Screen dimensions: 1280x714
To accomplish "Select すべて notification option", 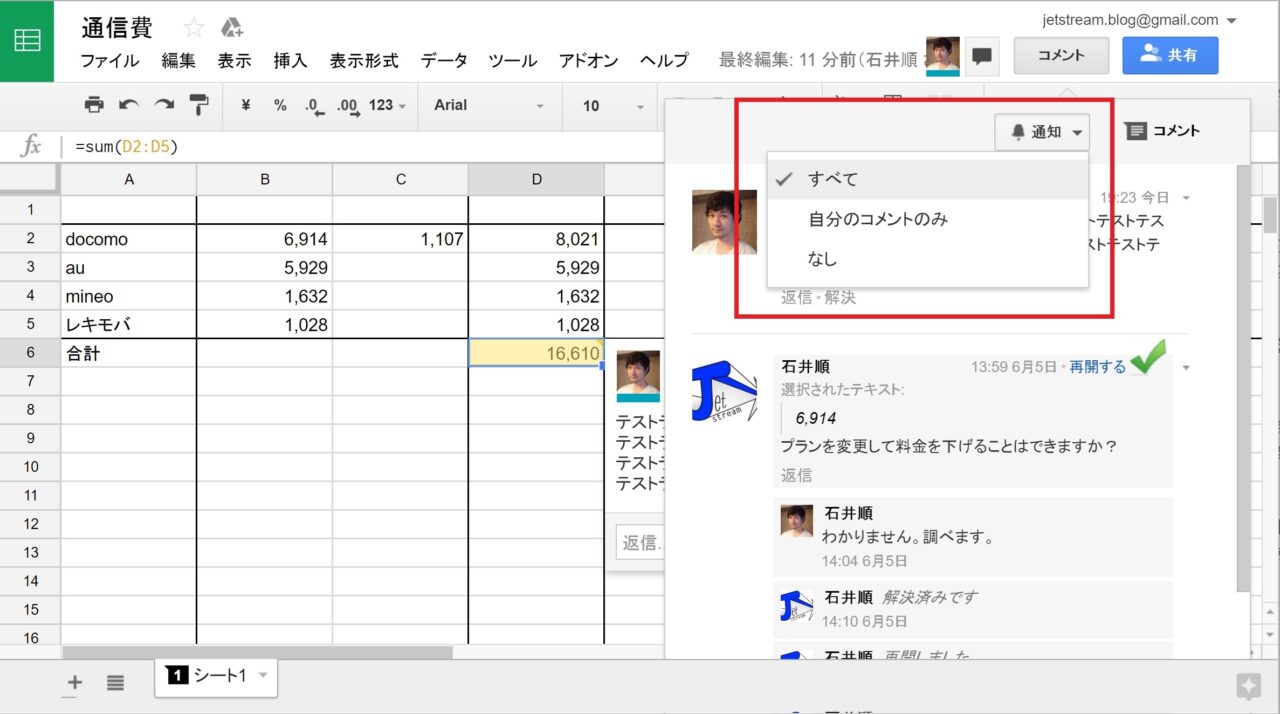I will [833, 179].
